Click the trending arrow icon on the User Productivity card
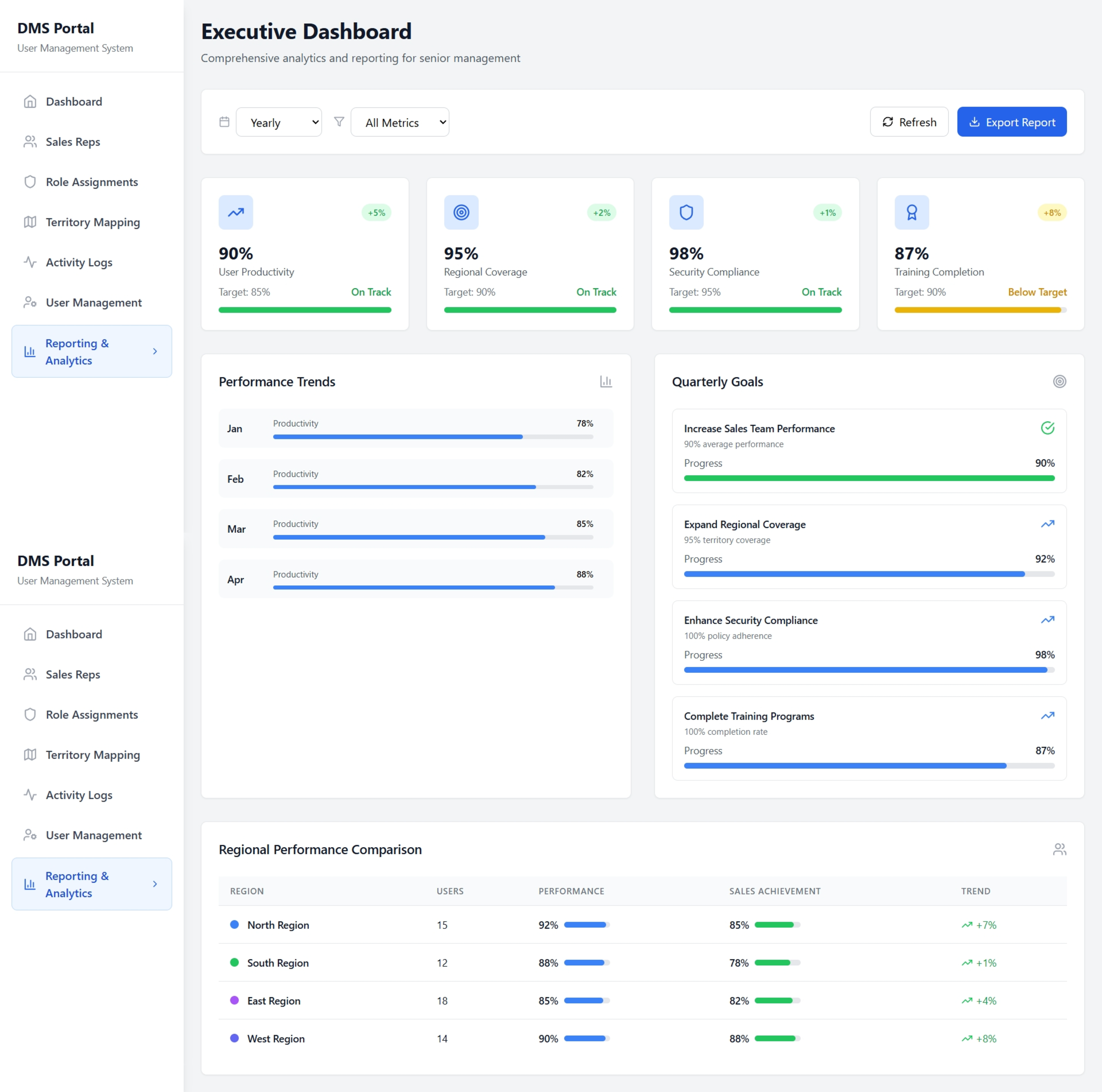The height and width of the screenshot is (1092, 1102). point(236,212)
